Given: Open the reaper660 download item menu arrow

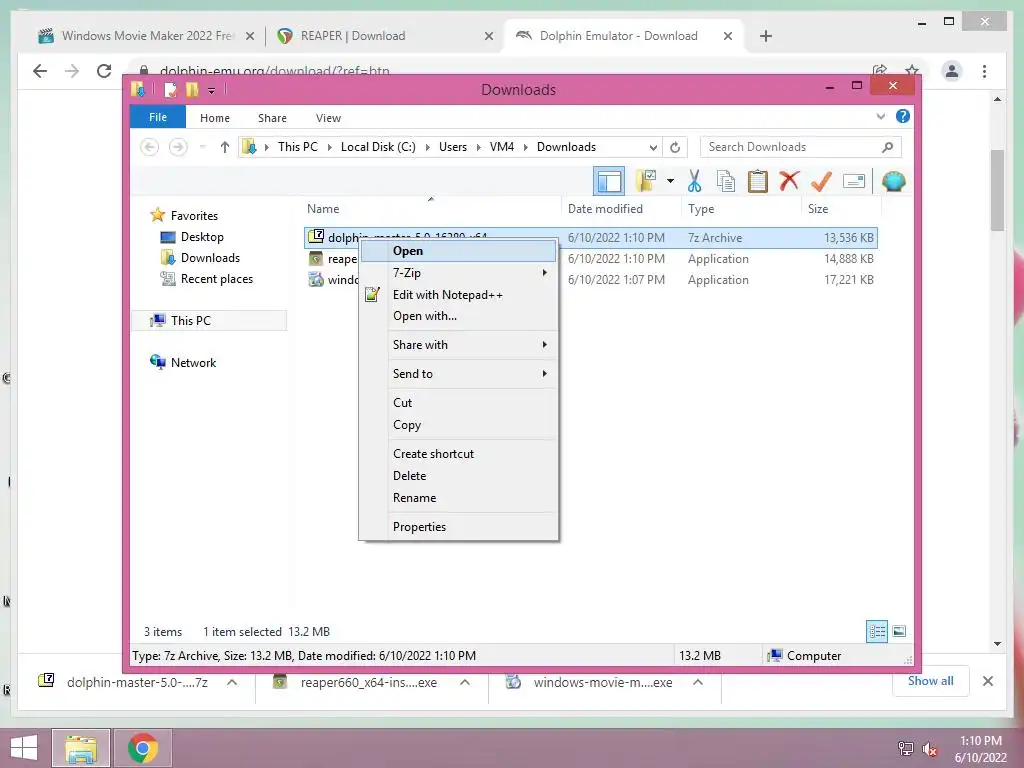Looking at the screenshot, I should click(465, 682).
